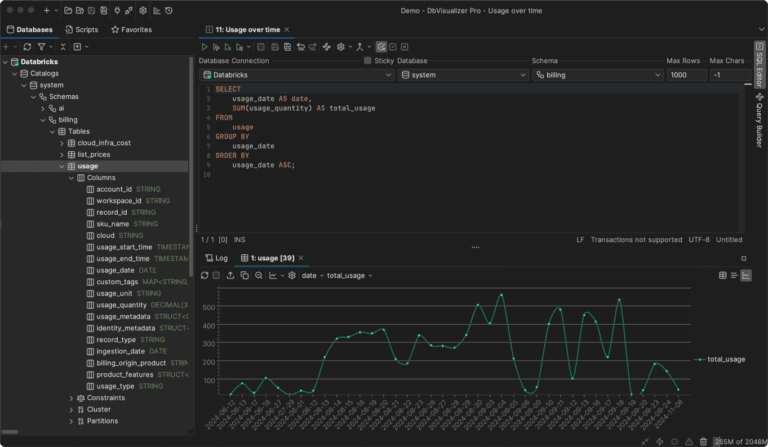Open the chart settings gear in result toolbar

click(x=292, y=276)
